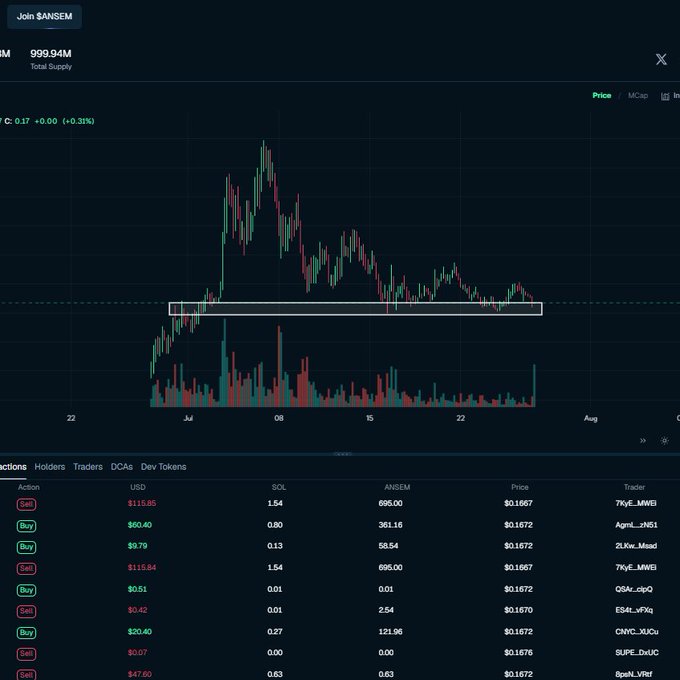Viewport: 680px width, 680px height.
Task: Open chart settings sun-gear icon
Action: [x=664, y=441]
